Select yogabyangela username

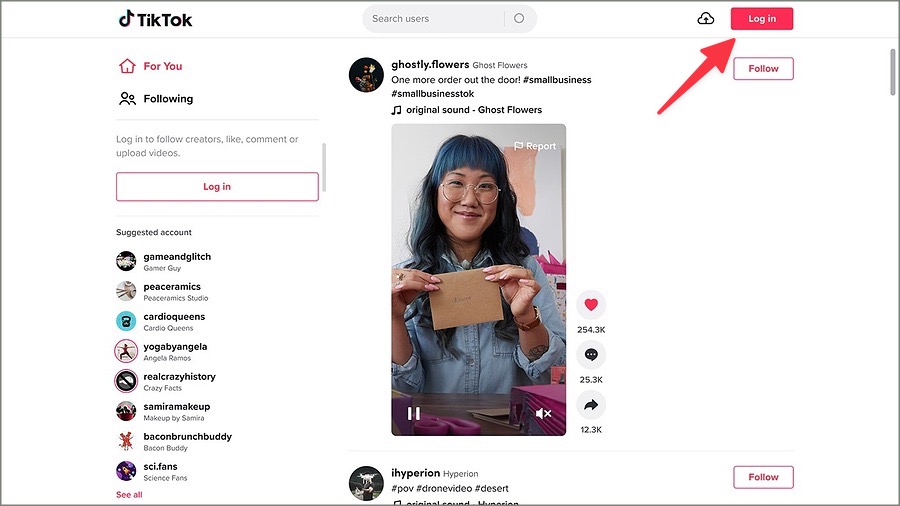(x=175, y=347)
